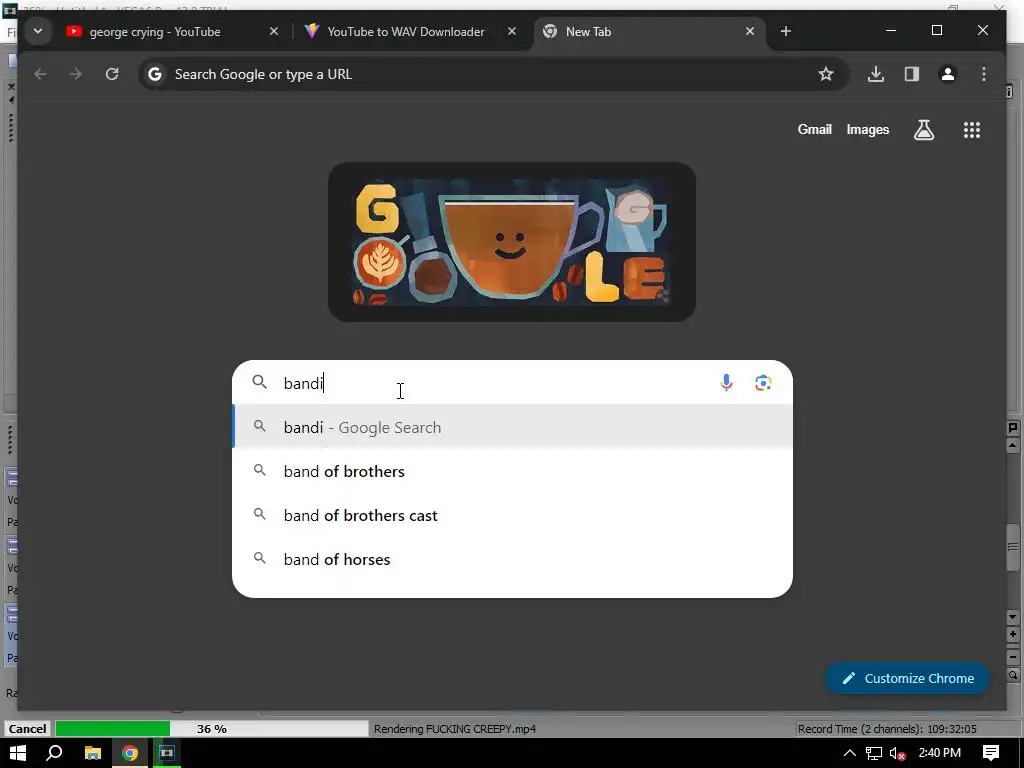Click VEGAS scrollbar down arrow
The width and height of the screenshot is (1024, 768).
pyautogui.click(x=1013, y=616)
